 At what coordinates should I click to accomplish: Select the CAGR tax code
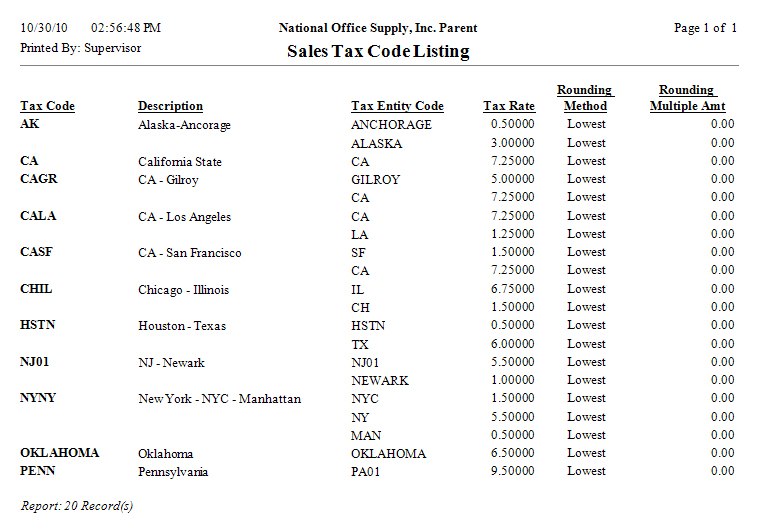pyautogui.click(x=39, y=180)
